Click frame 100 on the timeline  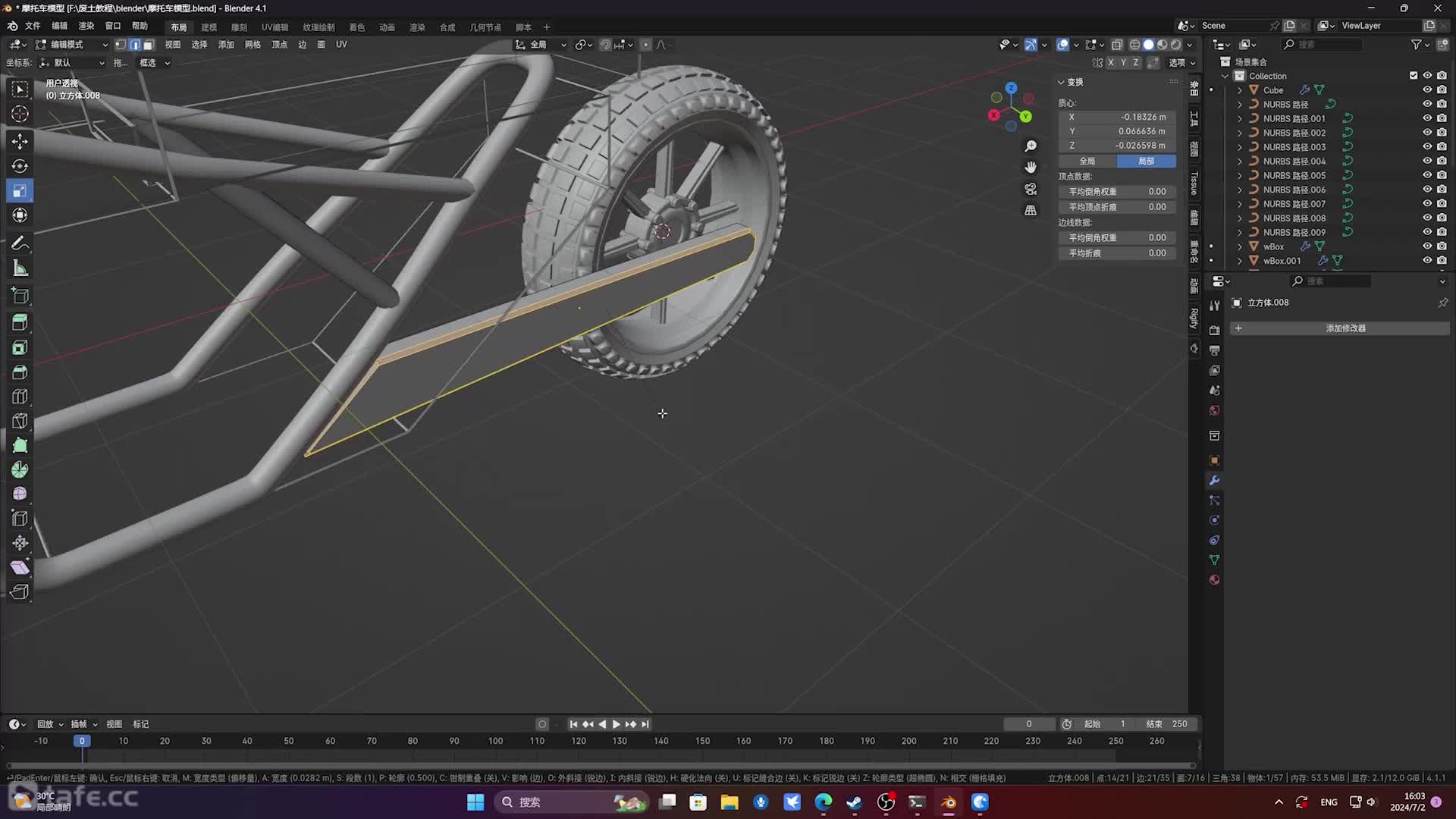pyautogui.click(x=495, y=741)
